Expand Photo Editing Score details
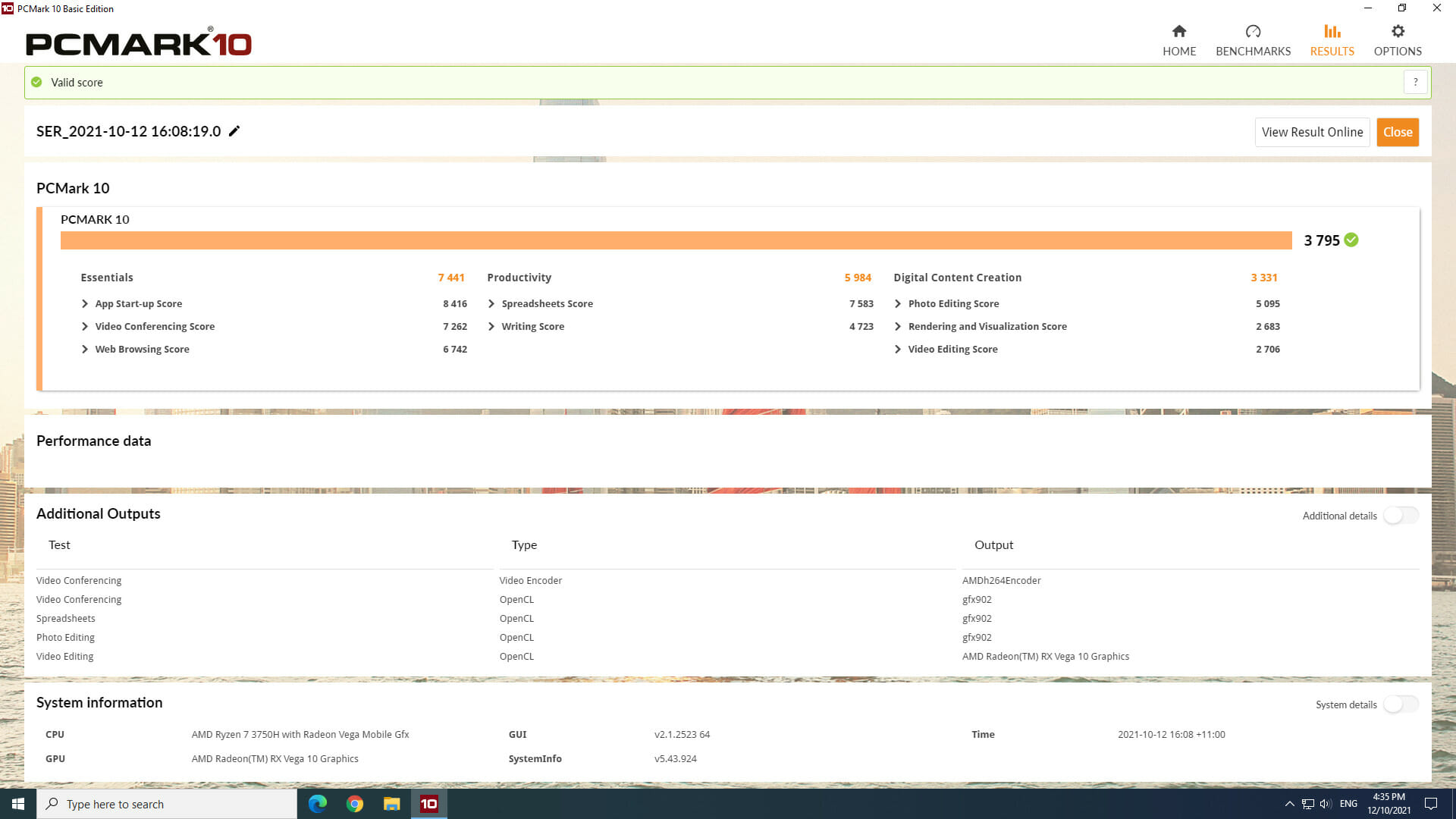 click(x=898, y=303)
